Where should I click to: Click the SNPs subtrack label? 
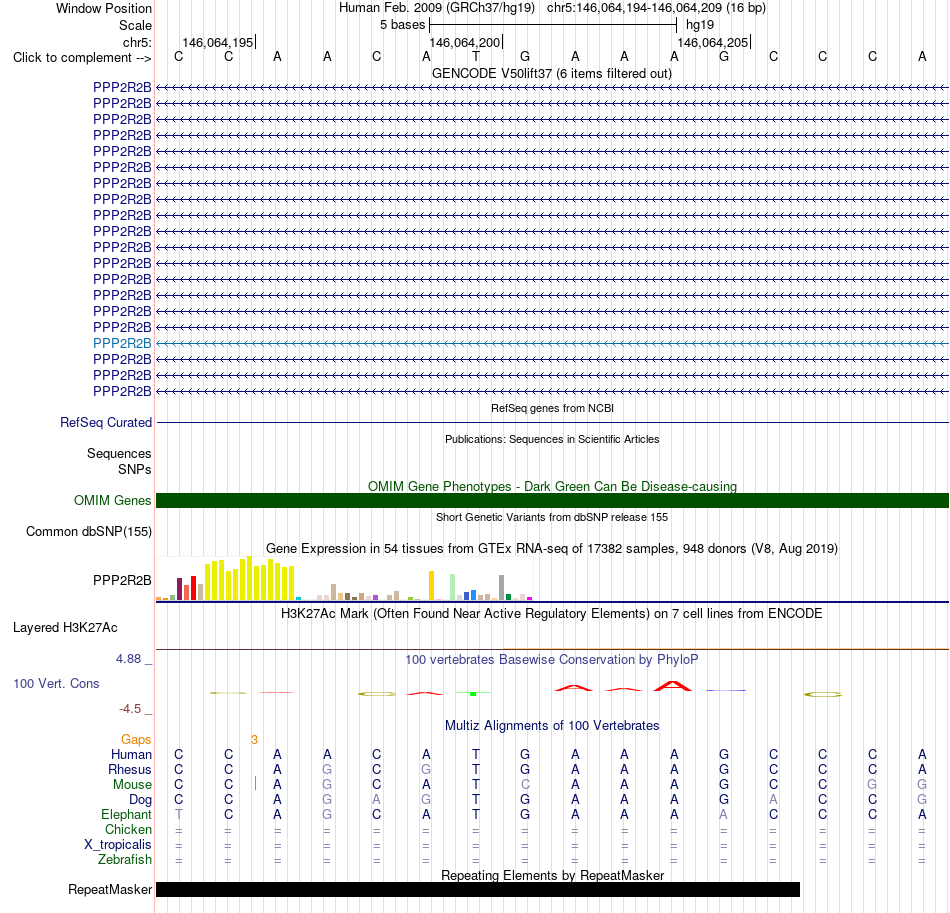(x=135, y=470)
